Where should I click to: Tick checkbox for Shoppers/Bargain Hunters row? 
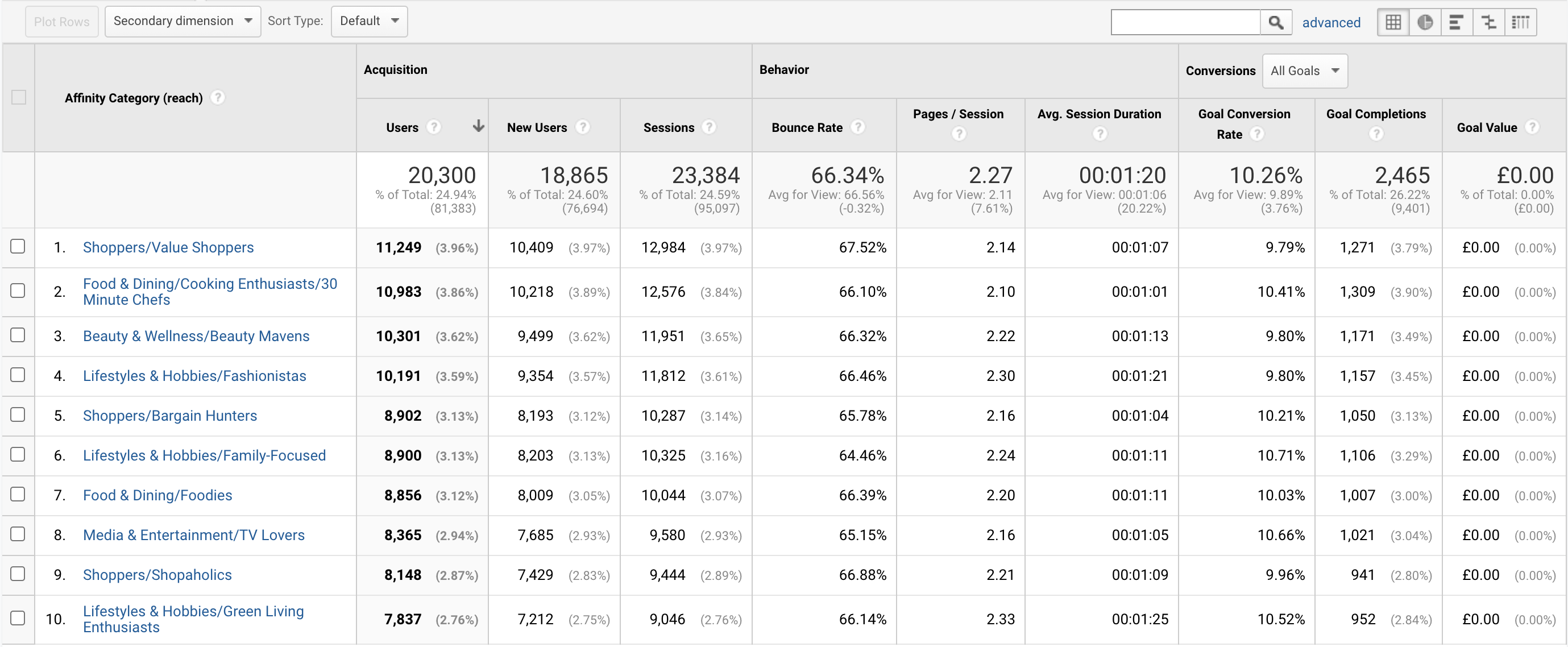(x=18, y=415)
